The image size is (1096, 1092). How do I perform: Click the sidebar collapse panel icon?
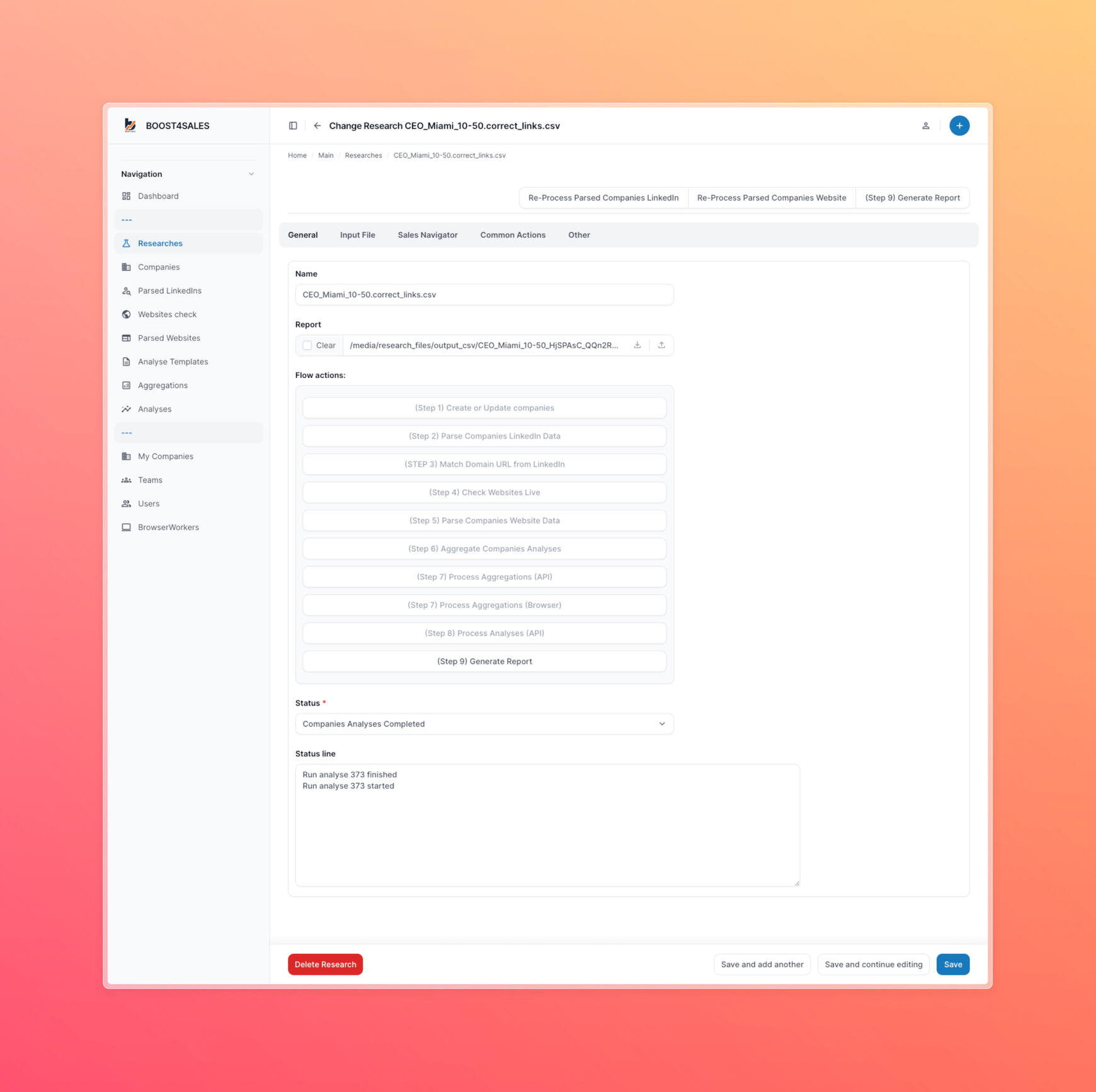tap(293, 125)
